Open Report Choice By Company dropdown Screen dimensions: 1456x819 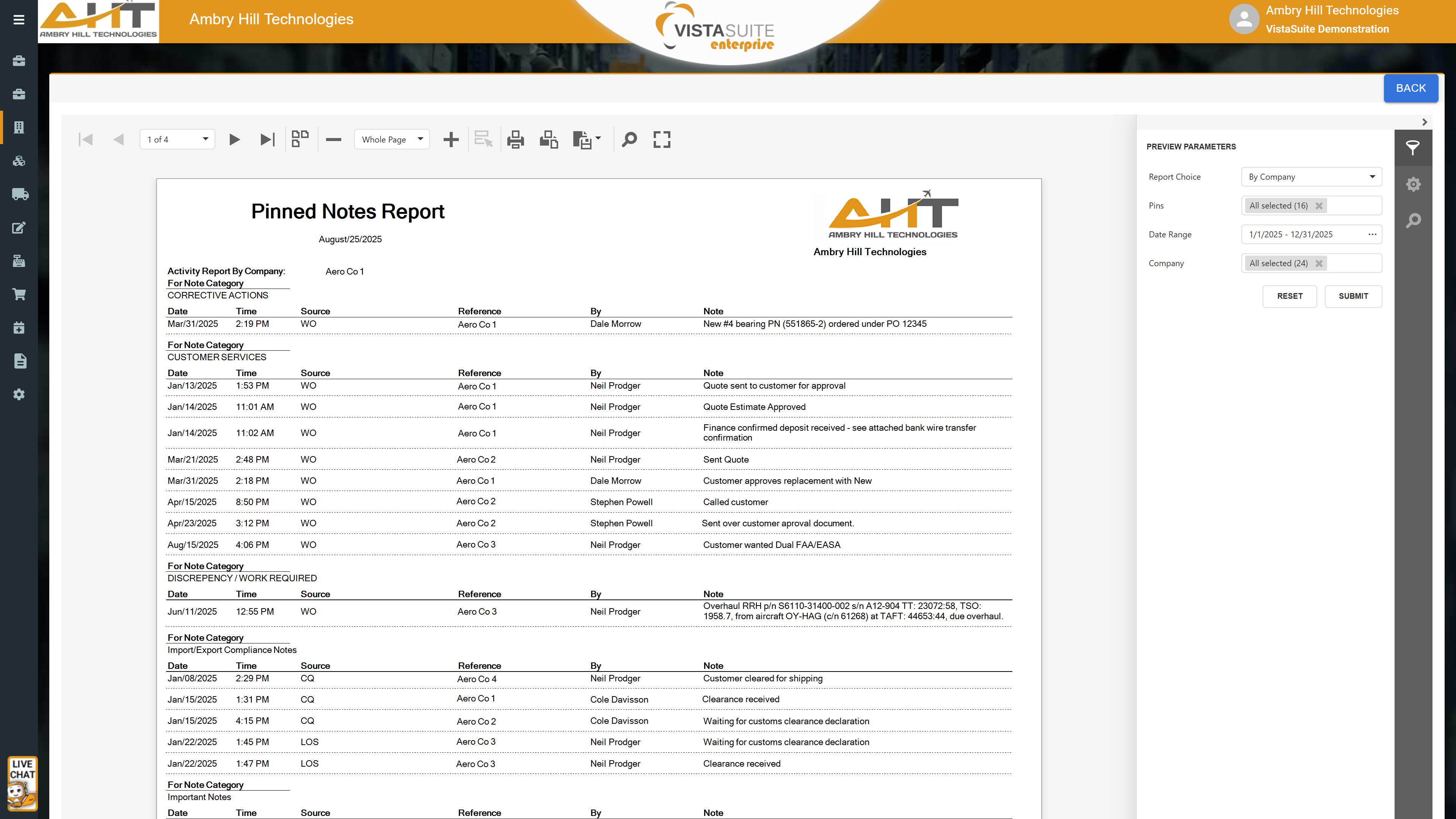tap(1311, 177)
